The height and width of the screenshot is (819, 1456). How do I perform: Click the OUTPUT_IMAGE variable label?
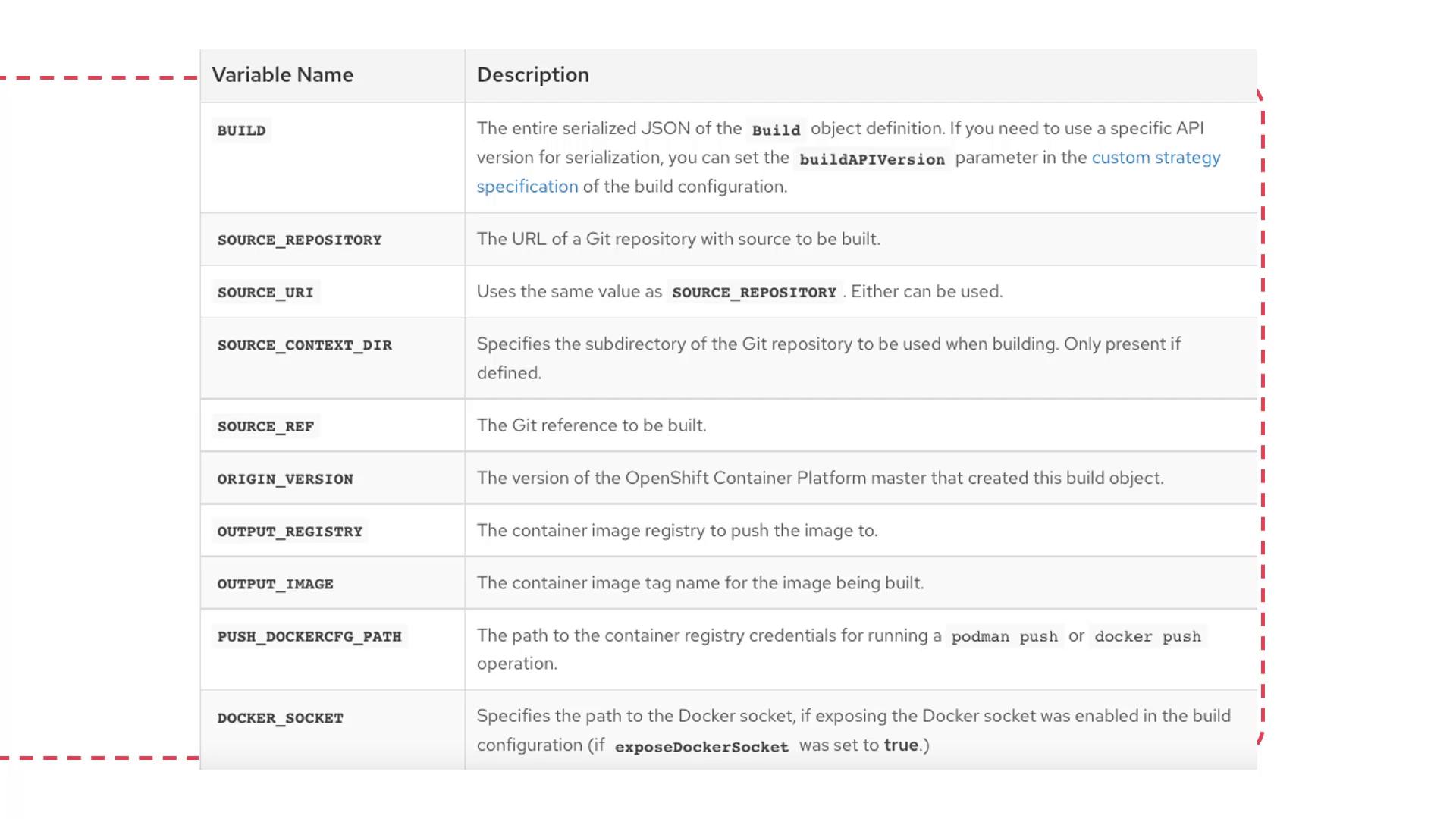pyautogui.click(x=275, y=584)
